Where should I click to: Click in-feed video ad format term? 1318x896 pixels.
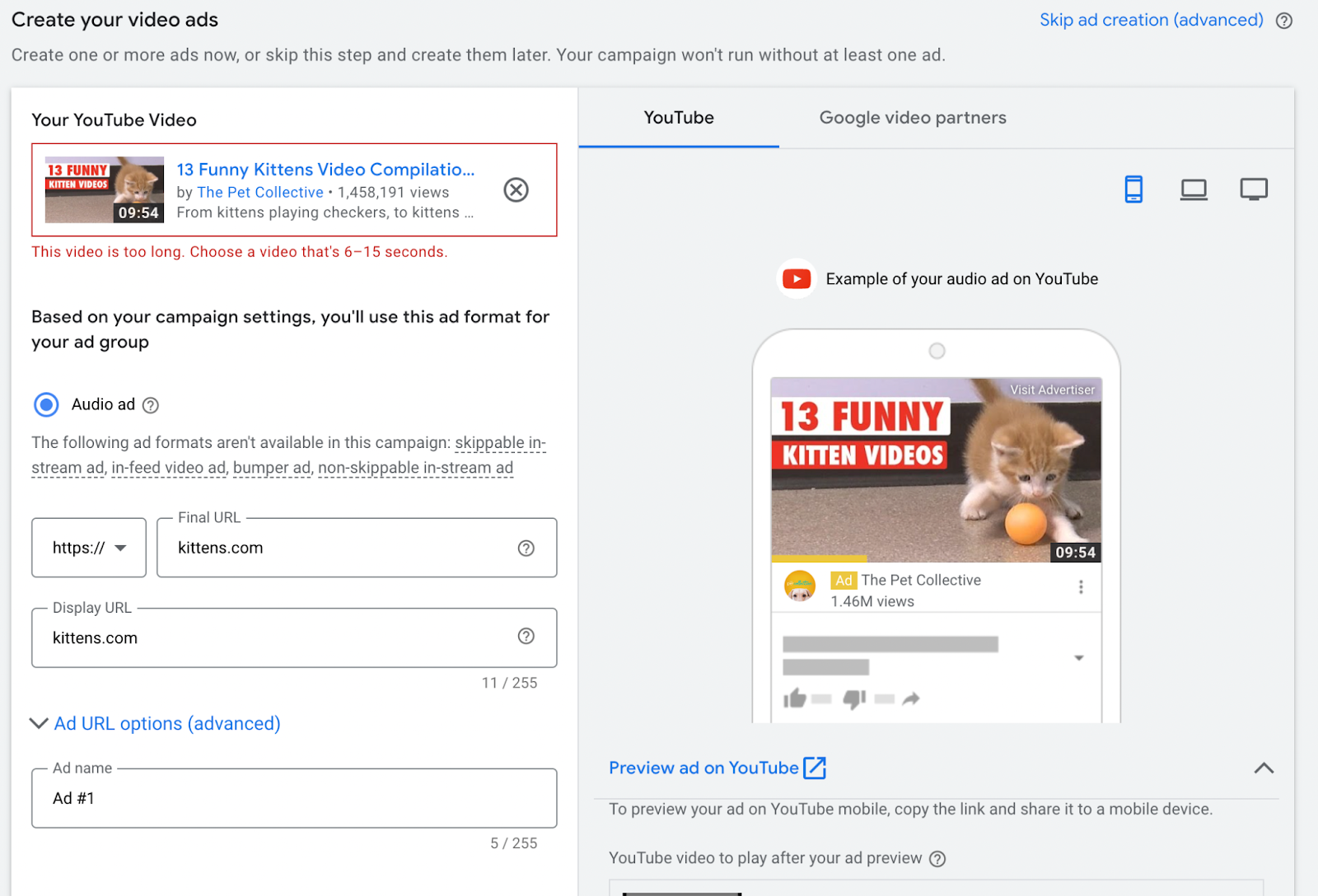(169, 468)
